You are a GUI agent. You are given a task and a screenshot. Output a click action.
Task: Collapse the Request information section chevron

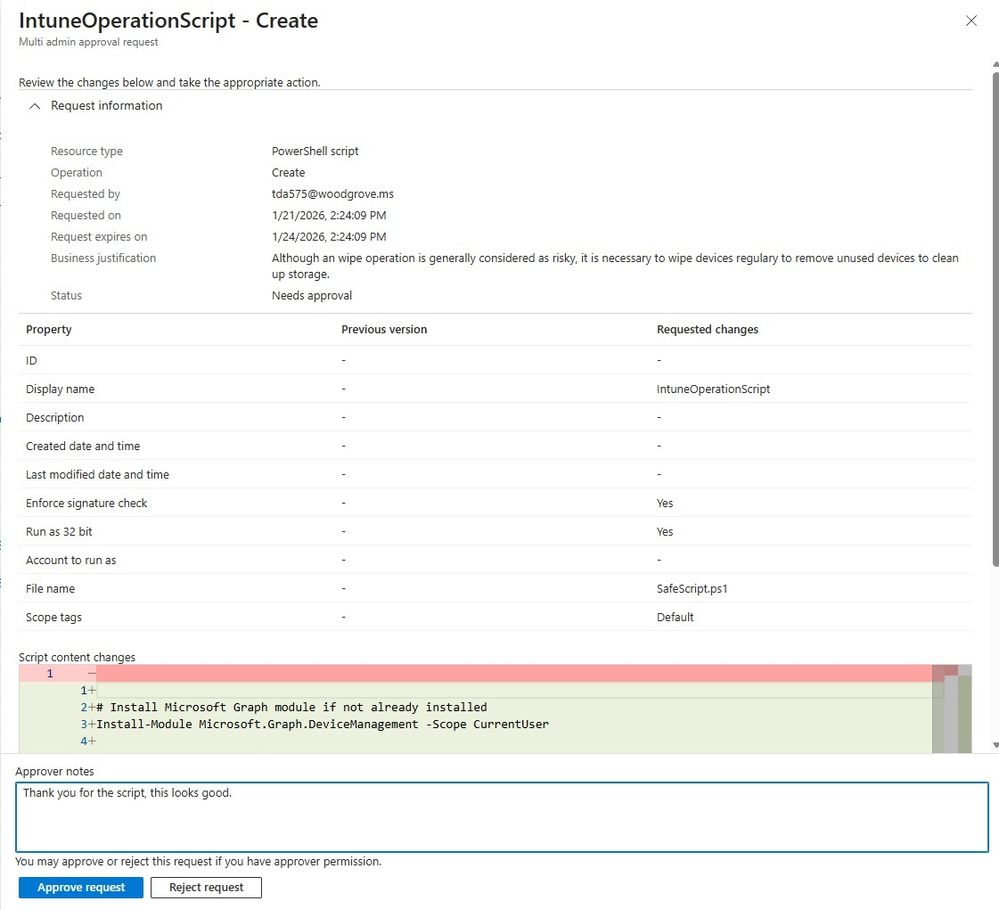tap(35, 106)
